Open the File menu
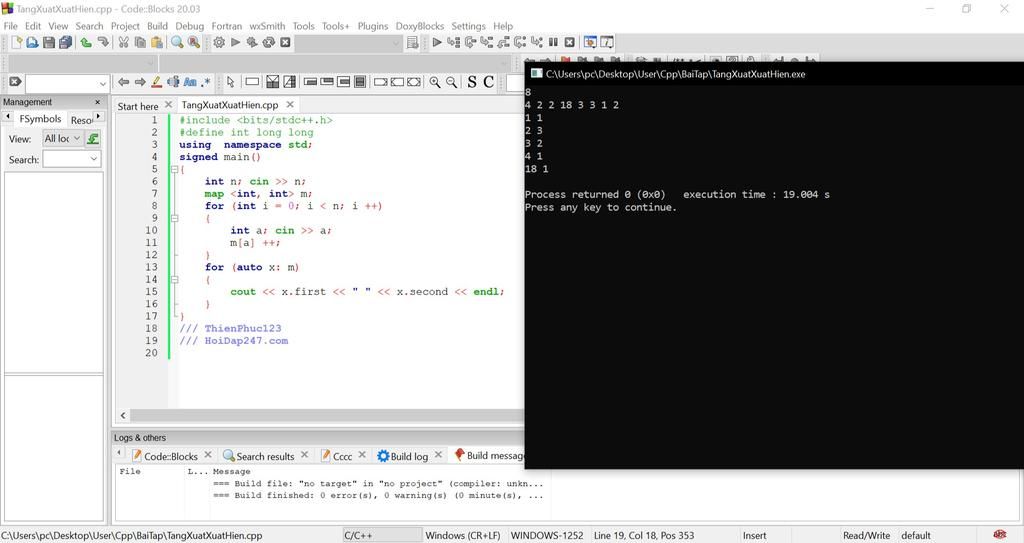Image resolution: width=1024 pixels, height=543 pixels. [x=10, y=26]
